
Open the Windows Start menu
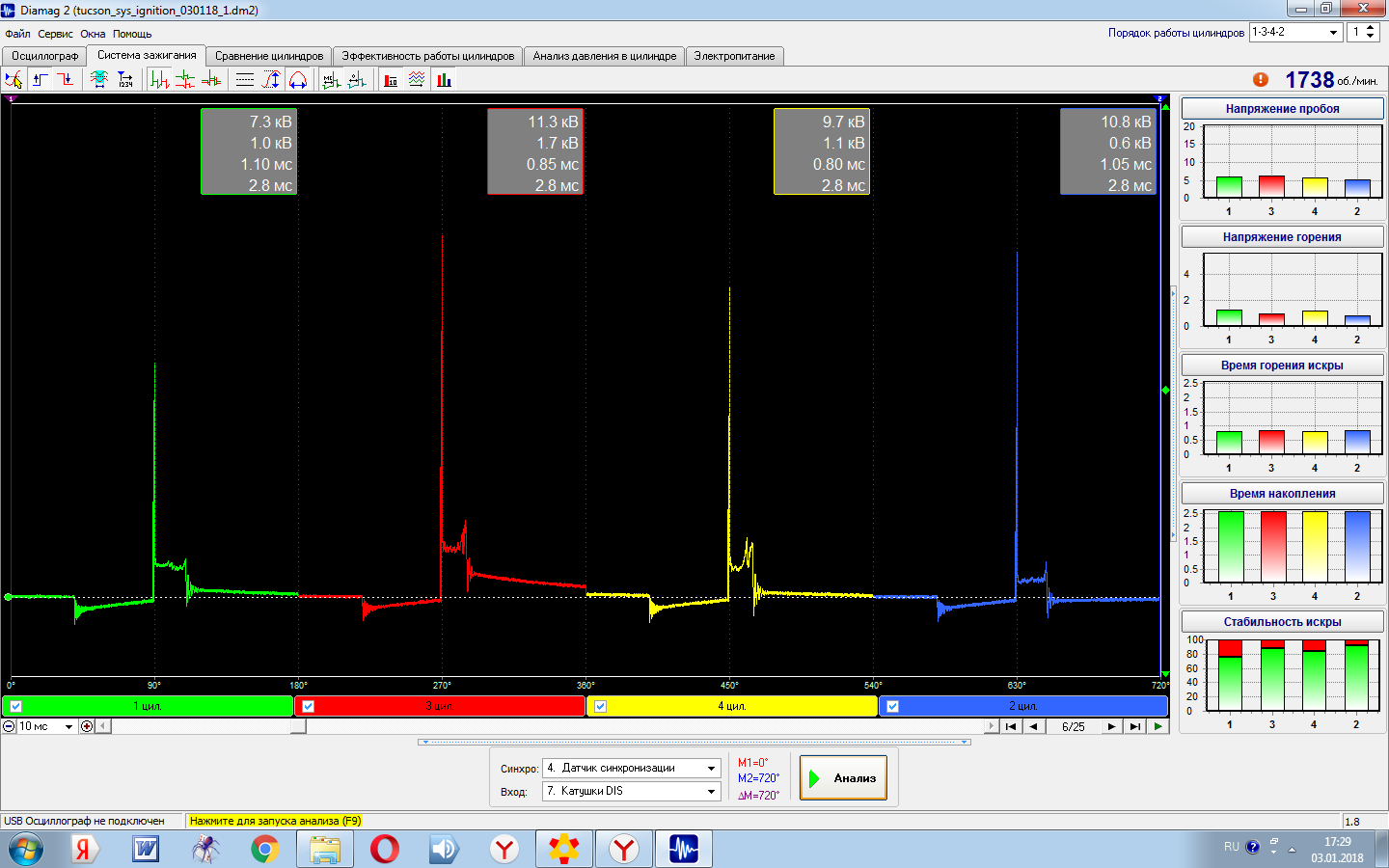coord(26,850)
